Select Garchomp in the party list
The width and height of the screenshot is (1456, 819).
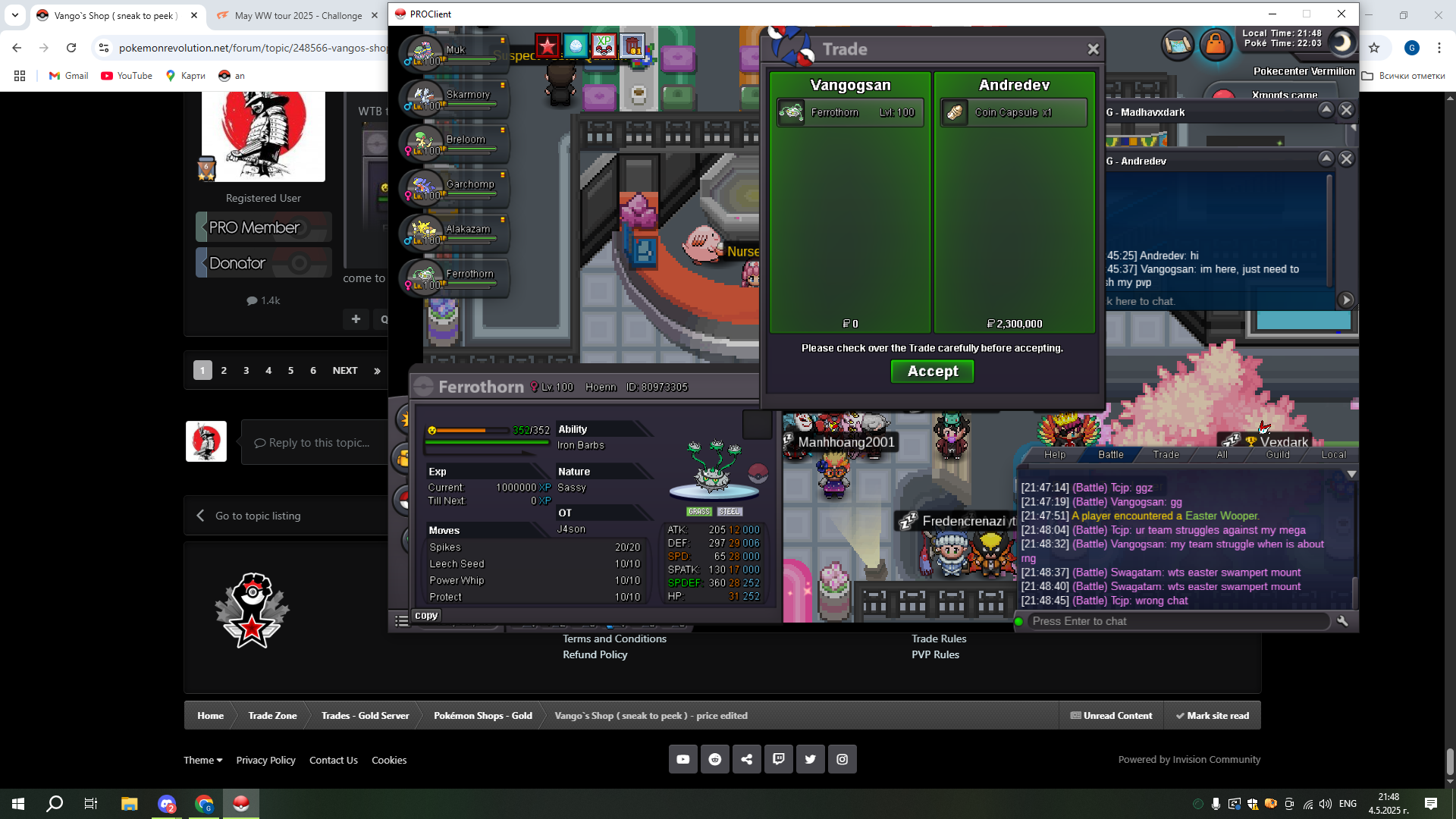point(453,187)
